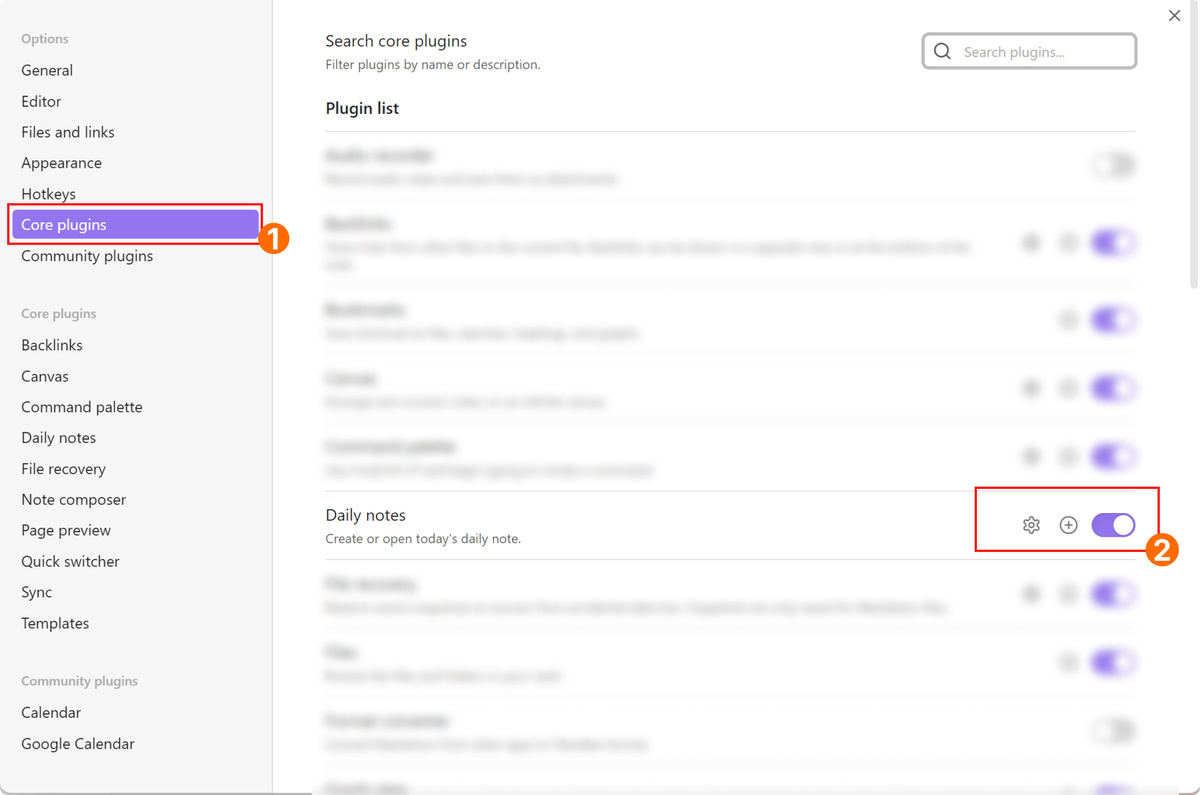The height and width of the screenshot is (795, 1200).
Task: Click the magnifier icon in plugin search
Action: (x=942, y=51)
